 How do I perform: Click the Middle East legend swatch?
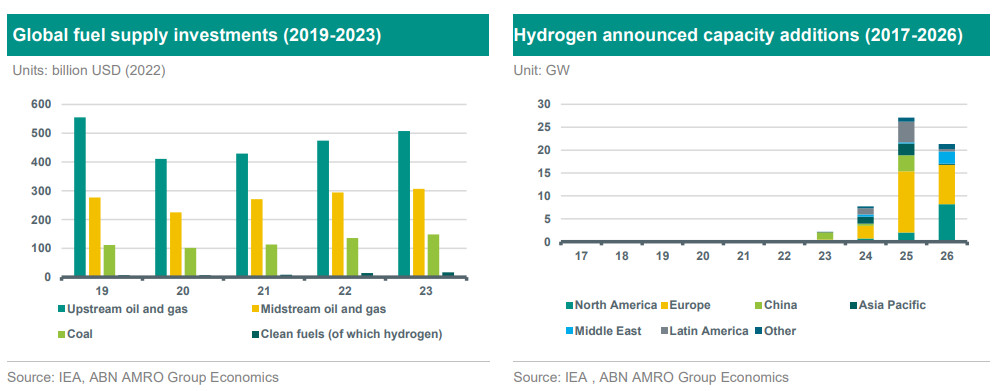(568, 331)
